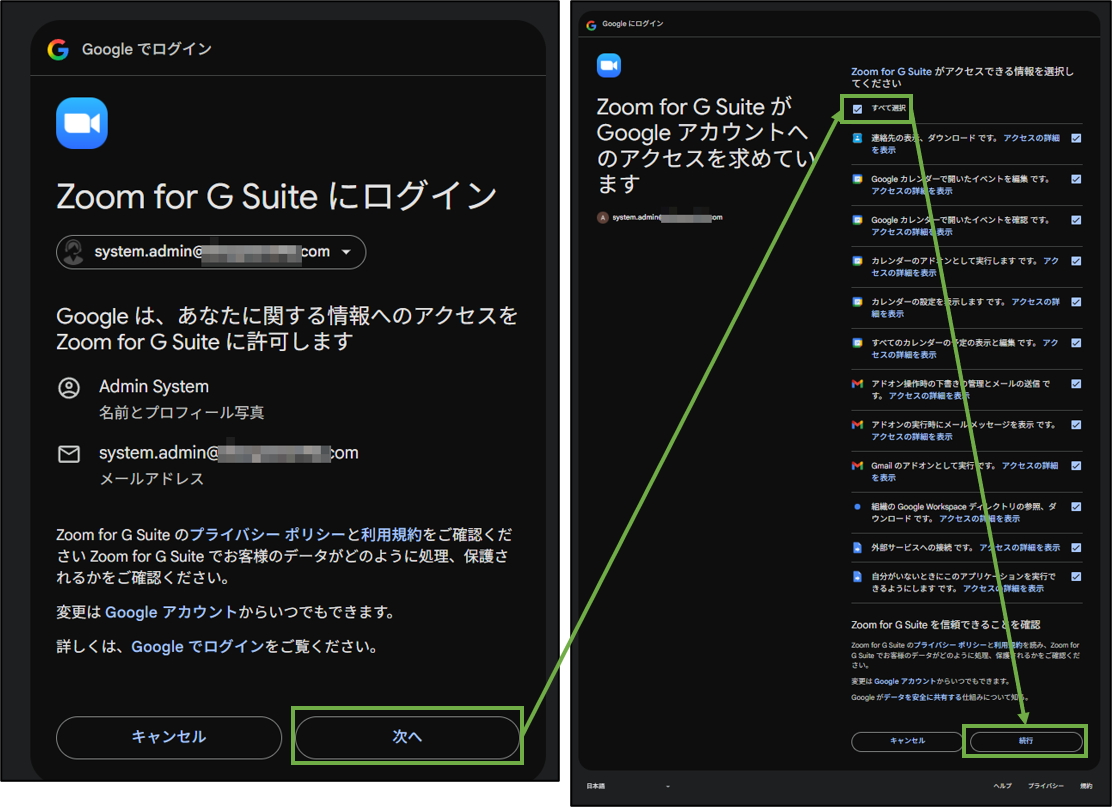The height and width of the screenshot is (807, 1112).
Task: Click キャンセル in the right consent dialog
Action: (907, 741)
